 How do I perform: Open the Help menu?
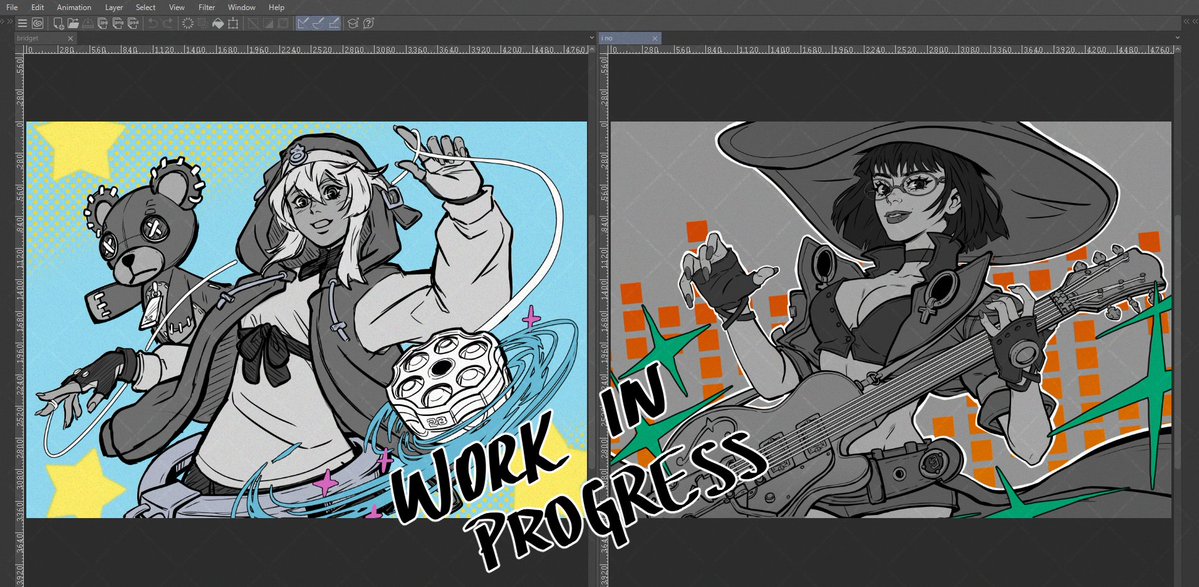(276, 8)
